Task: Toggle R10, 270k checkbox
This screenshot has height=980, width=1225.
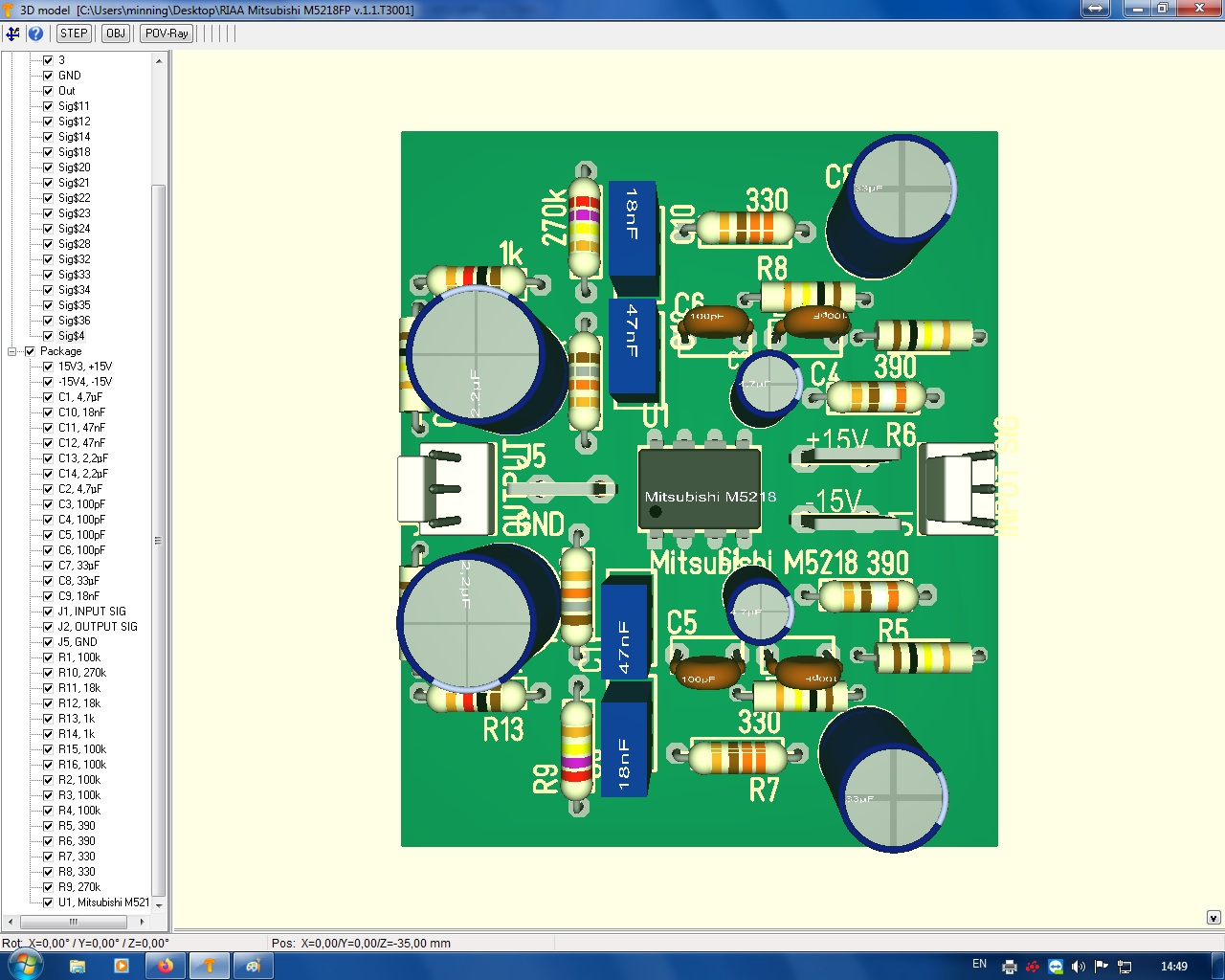Action: [48, 673]
